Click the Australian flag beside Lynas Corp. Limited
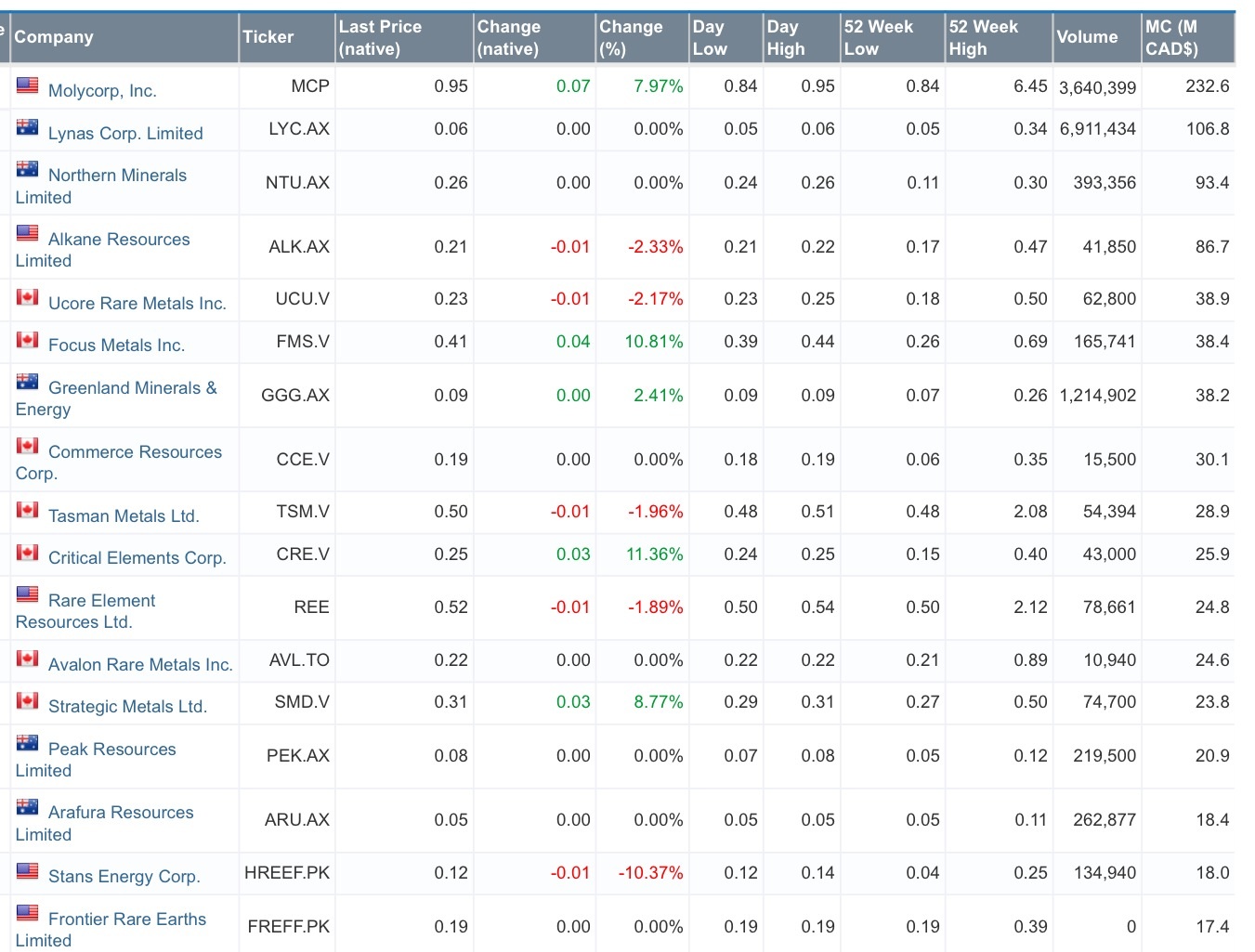Viewport: 1255px width, 952px height. (x=27, y=127)
